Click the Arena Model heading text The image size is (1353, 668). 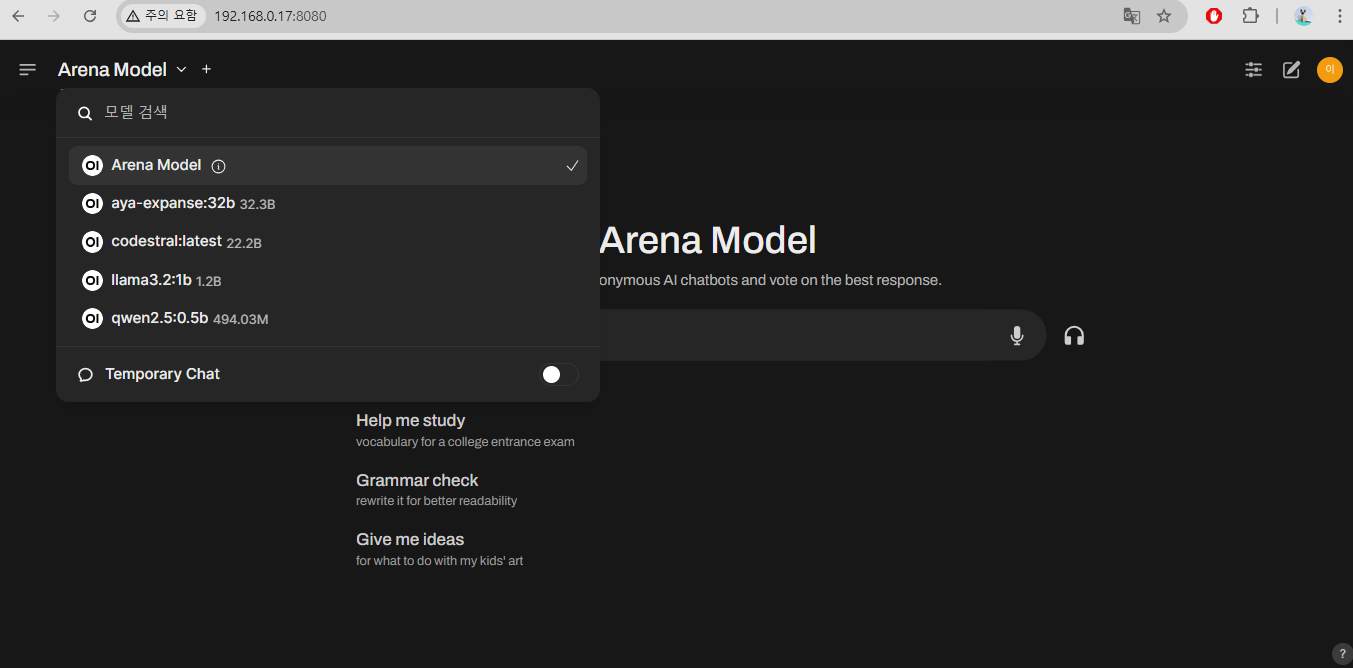(708, 241)
